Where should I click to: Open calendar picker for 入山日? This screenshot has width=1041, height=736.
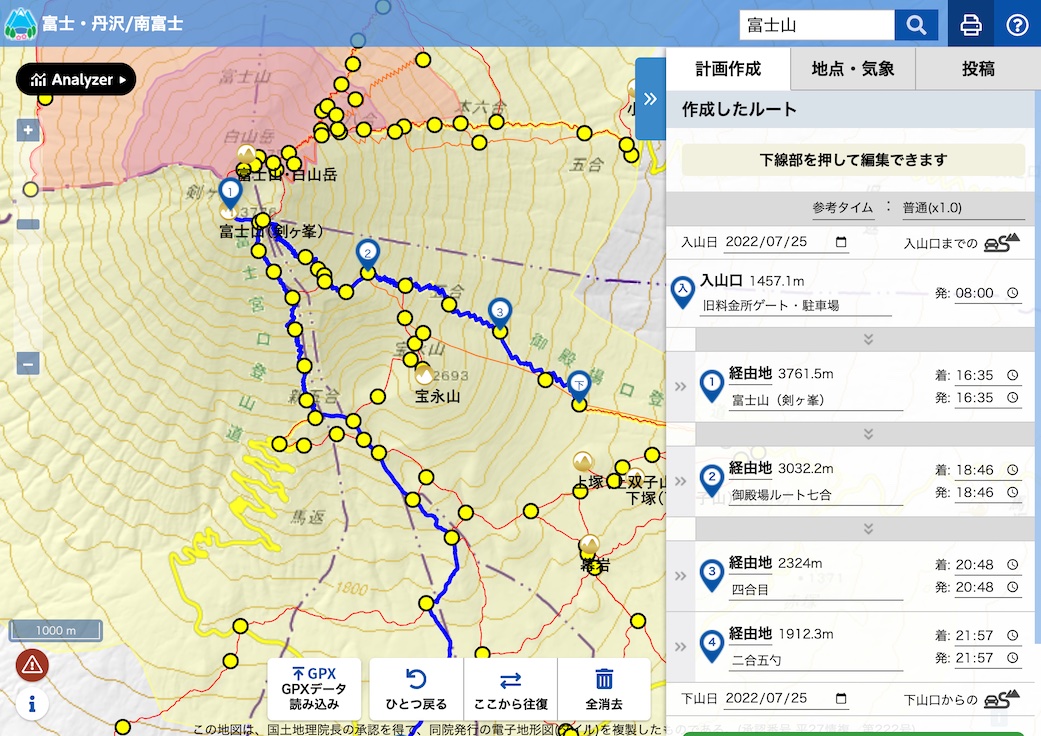click(x=841, y=242)
